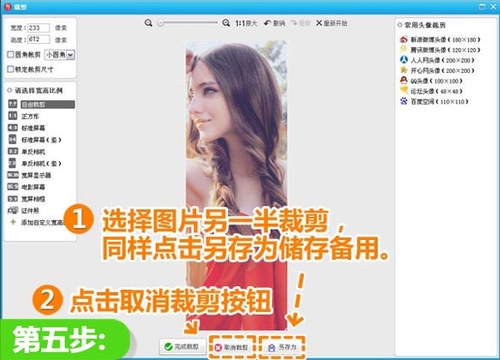
Task: Select 单反相机(竖) vertical DSLR ratio
Action: pos(35,163)
